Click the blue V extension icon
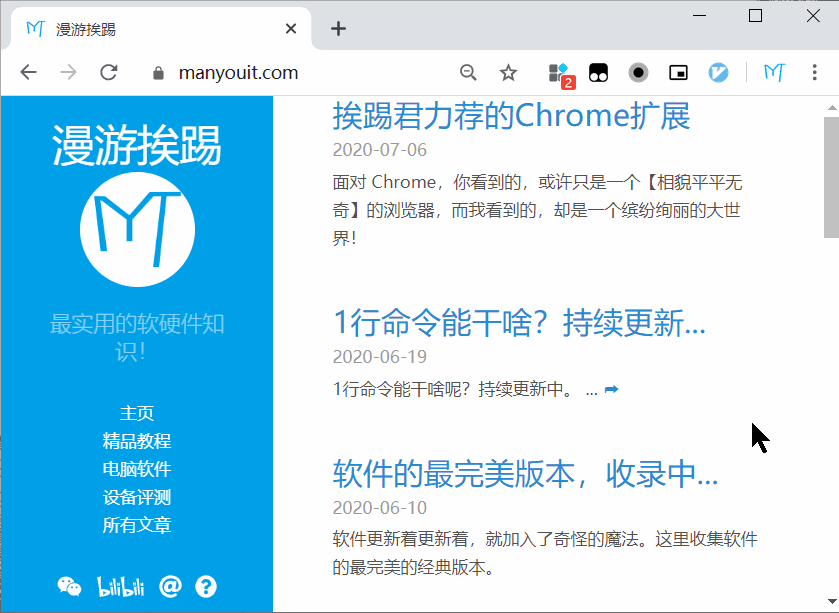This screenshot has width=839, height=613. 719,72
